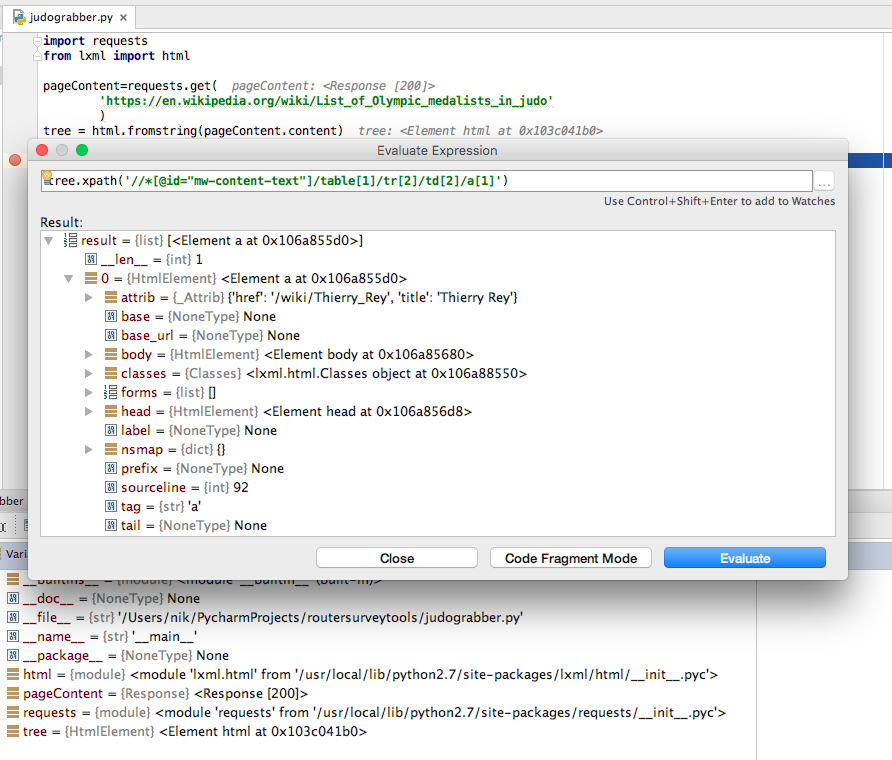Viewport: 892px width, 760px height.
Task: Click the red breakpoint circle in the editor gutter
Action: click(13, 159)
